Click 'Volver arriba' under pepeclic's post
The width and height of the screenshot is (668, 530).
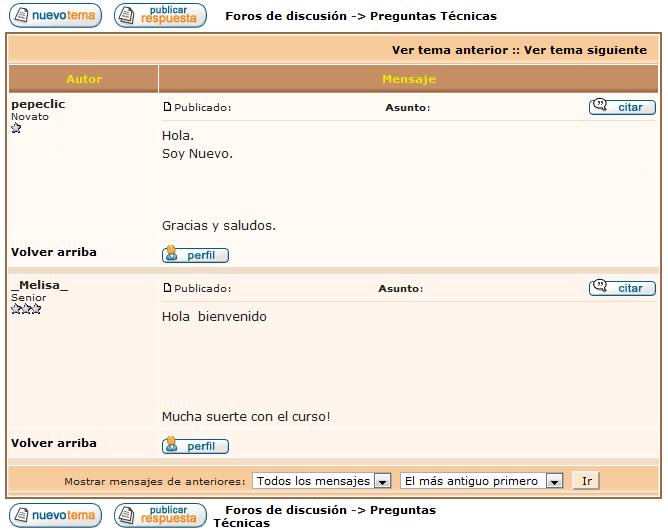pyautogui.click(x=54, y=252)
